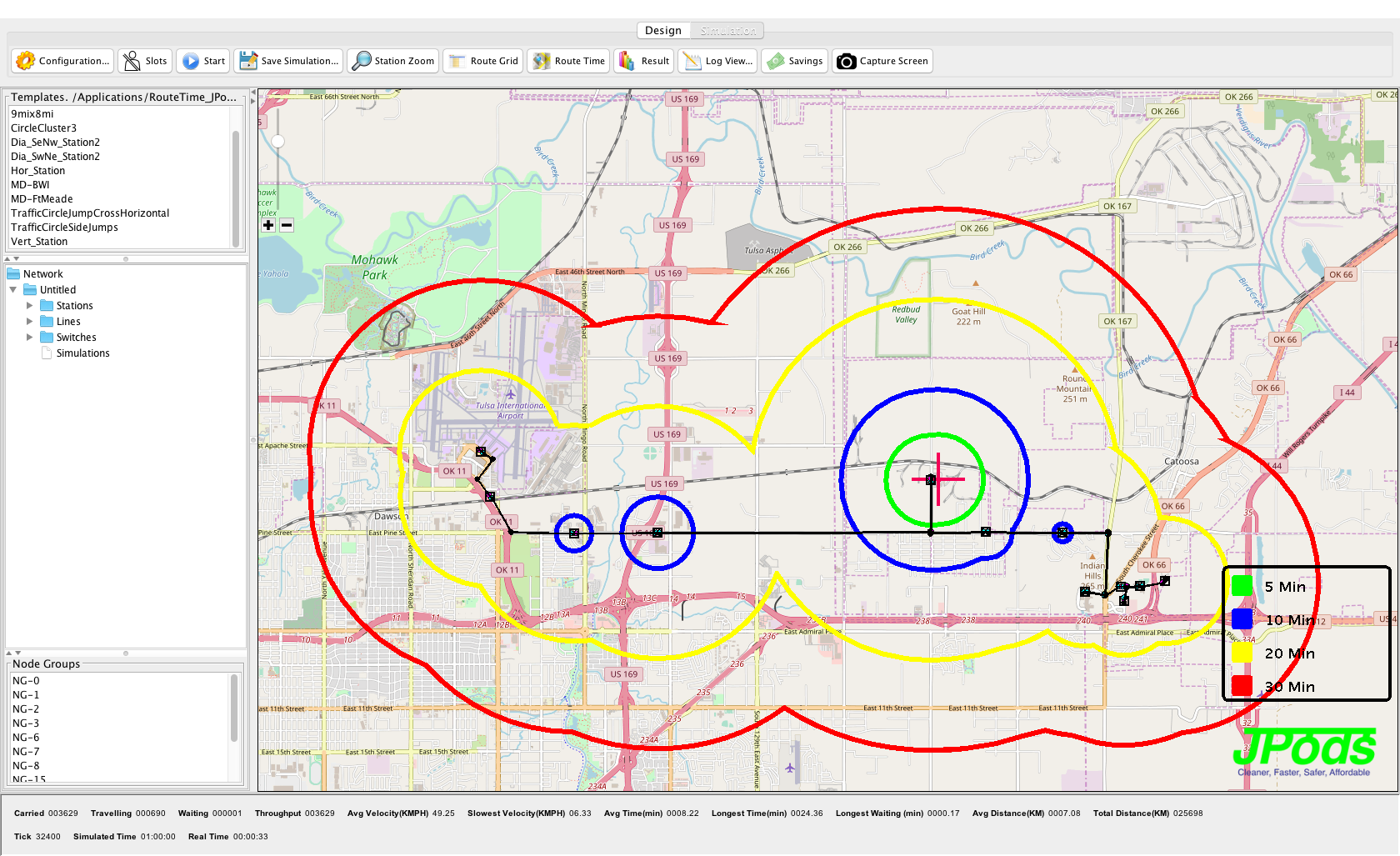Zoom out the map with minus button
This screenshot has width=1400, height=856.
(x=287, y=225)
